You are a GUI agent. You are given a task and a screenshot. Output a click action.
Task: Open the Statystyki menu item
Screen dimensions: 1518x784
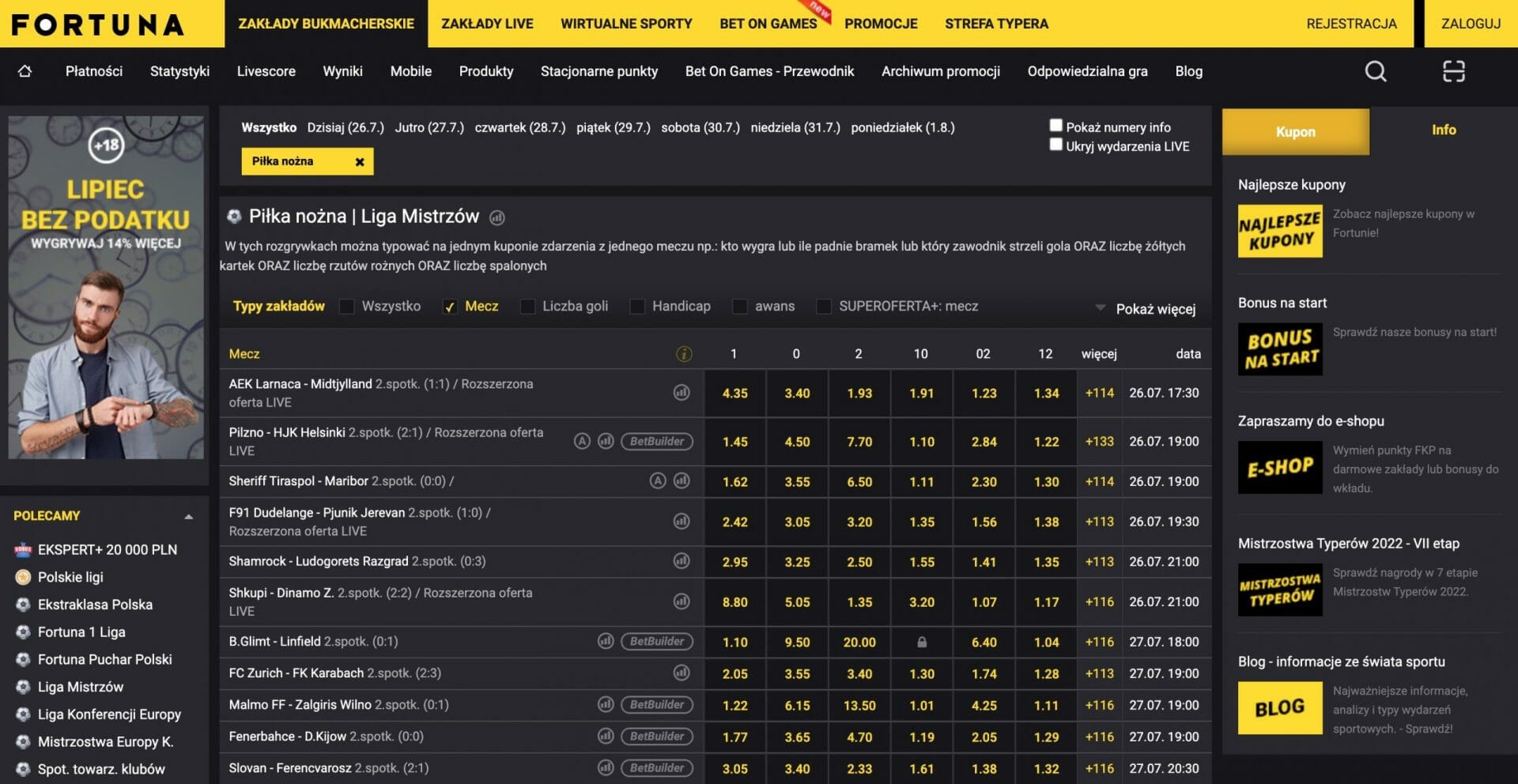coord(179,71)
